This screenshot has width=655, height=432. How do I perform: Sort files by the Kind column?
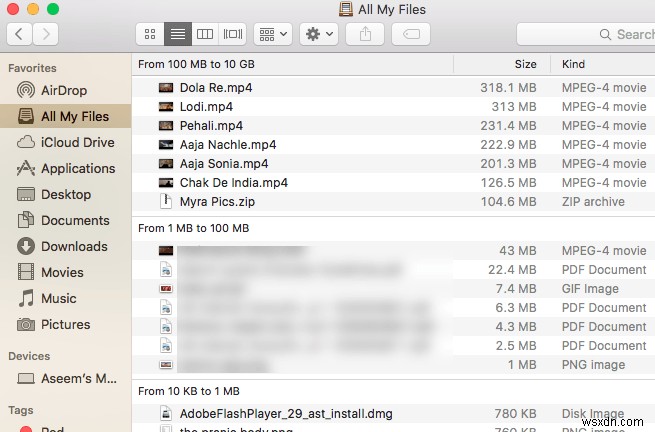(x=574, y=64)
